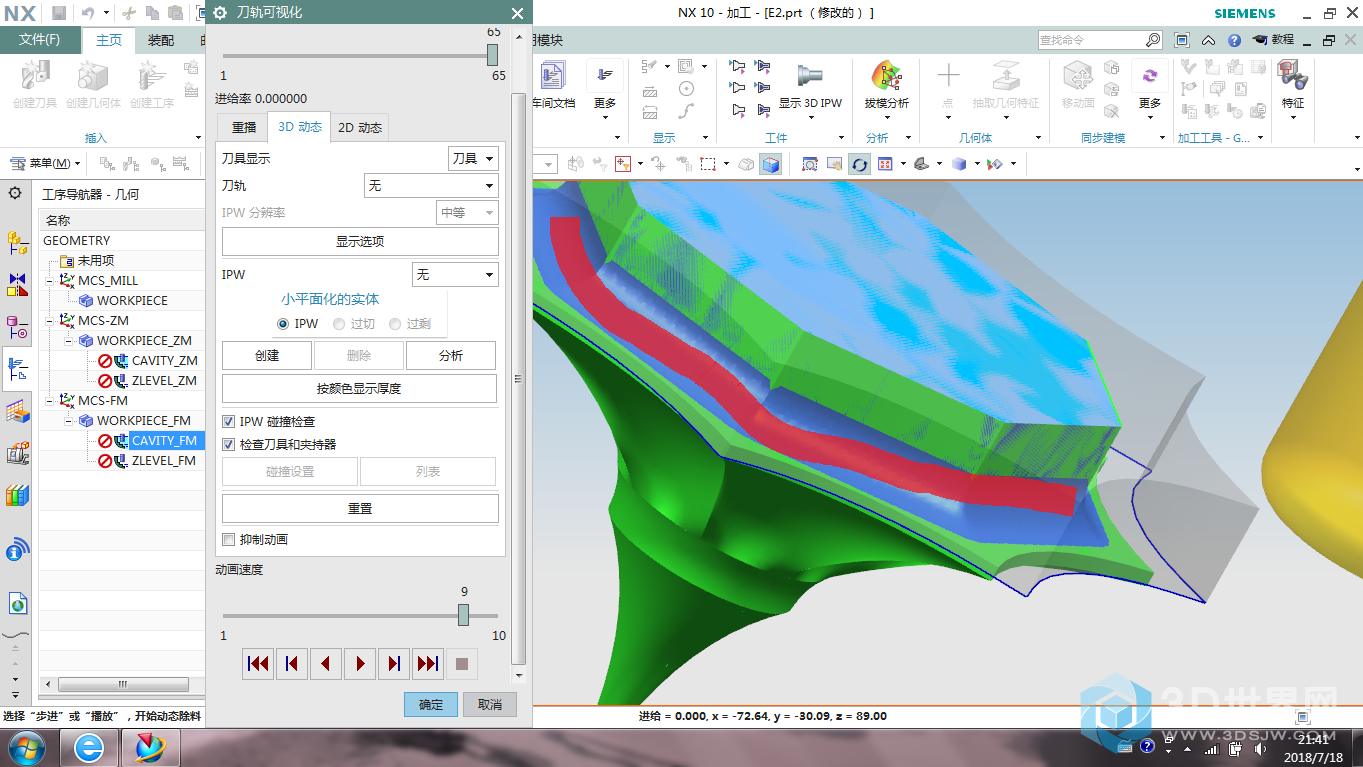Click the Display Options (显示选项) button
The height and width of the screenshot is (767, 1363).
point(360,242)
